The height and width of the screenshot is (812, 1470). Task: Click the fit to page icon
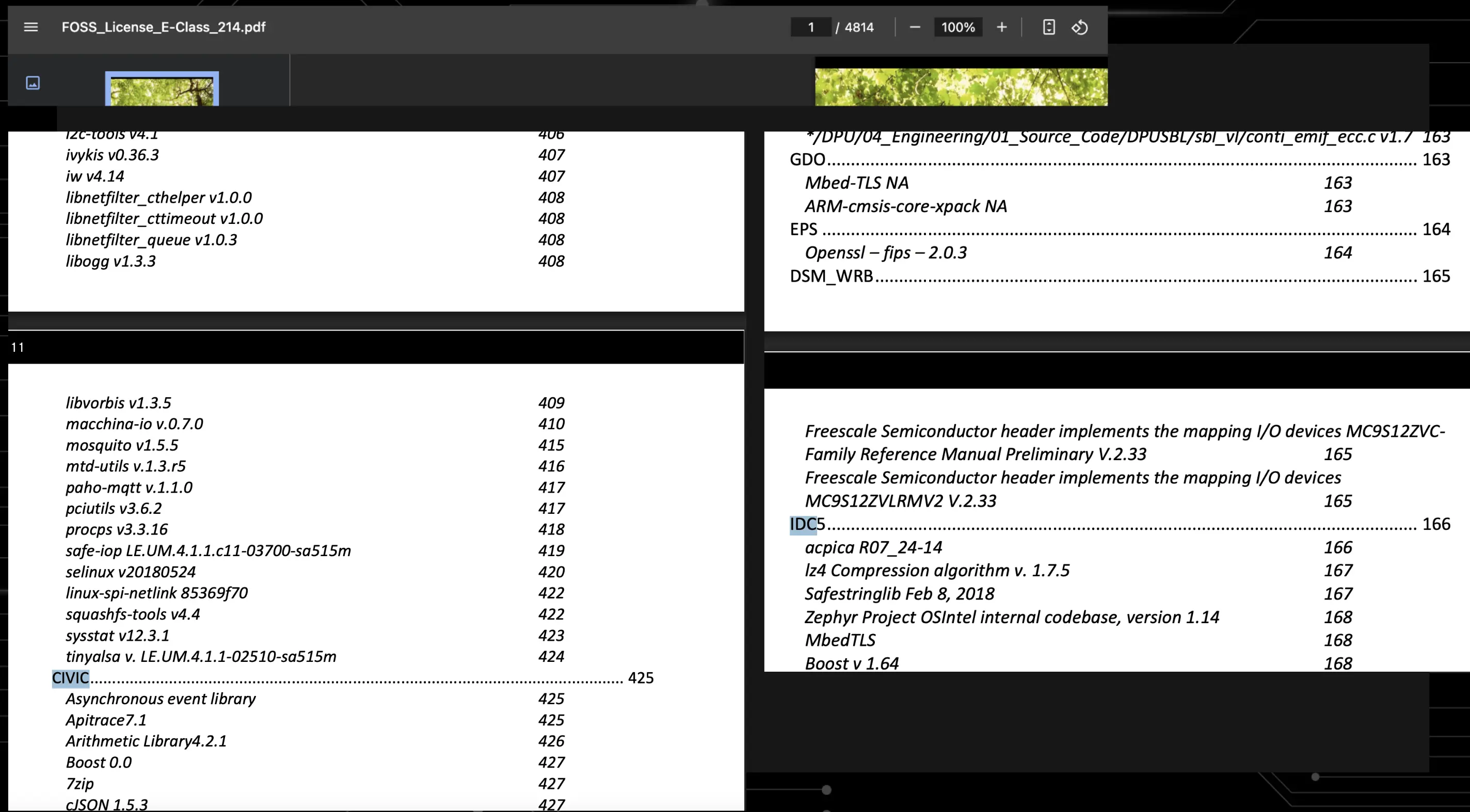[x=1049, y=27]
